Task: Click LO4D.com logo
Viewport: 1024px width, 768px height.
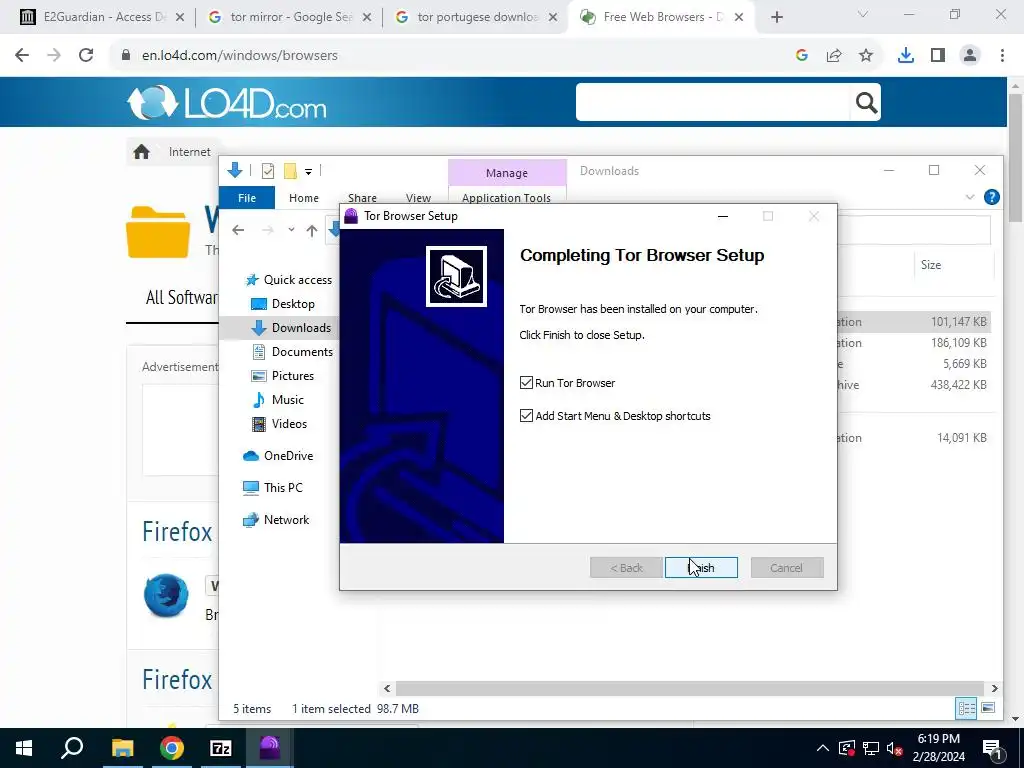Action: (227, 103)
